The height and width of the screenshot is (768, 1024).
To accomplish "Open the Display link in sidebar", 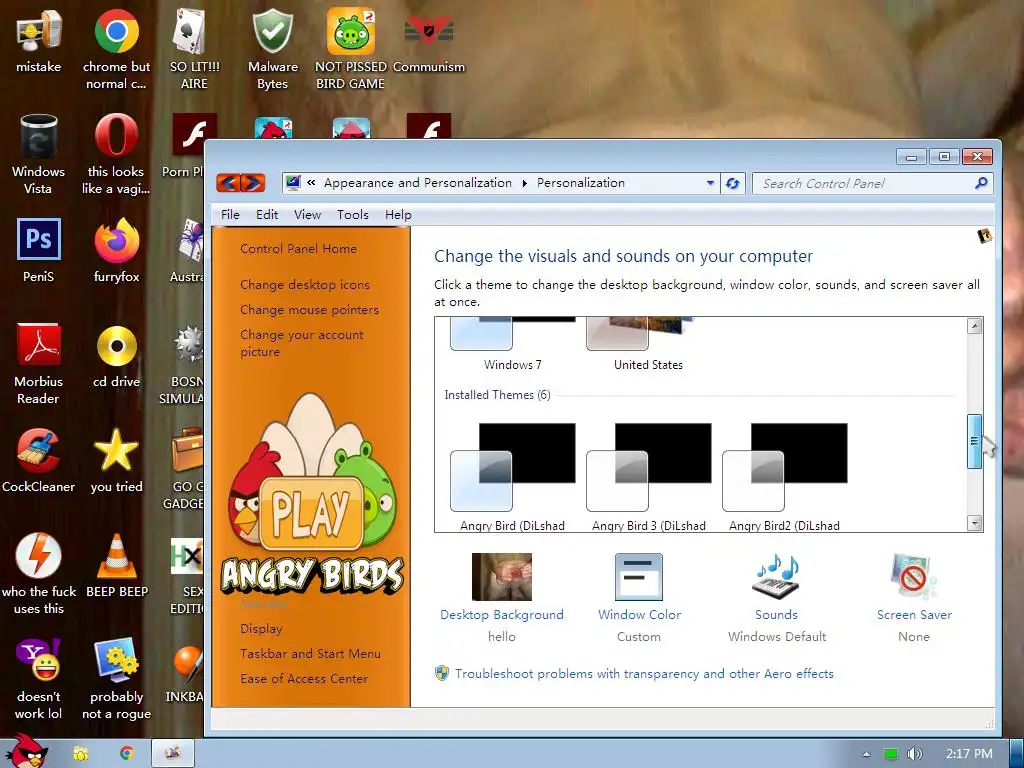I will point(261,629).
